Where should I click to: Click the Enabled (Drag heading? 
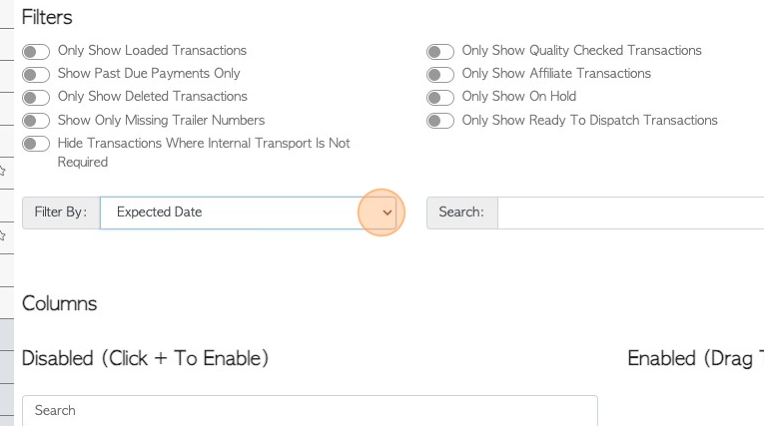tap(695, 359)
